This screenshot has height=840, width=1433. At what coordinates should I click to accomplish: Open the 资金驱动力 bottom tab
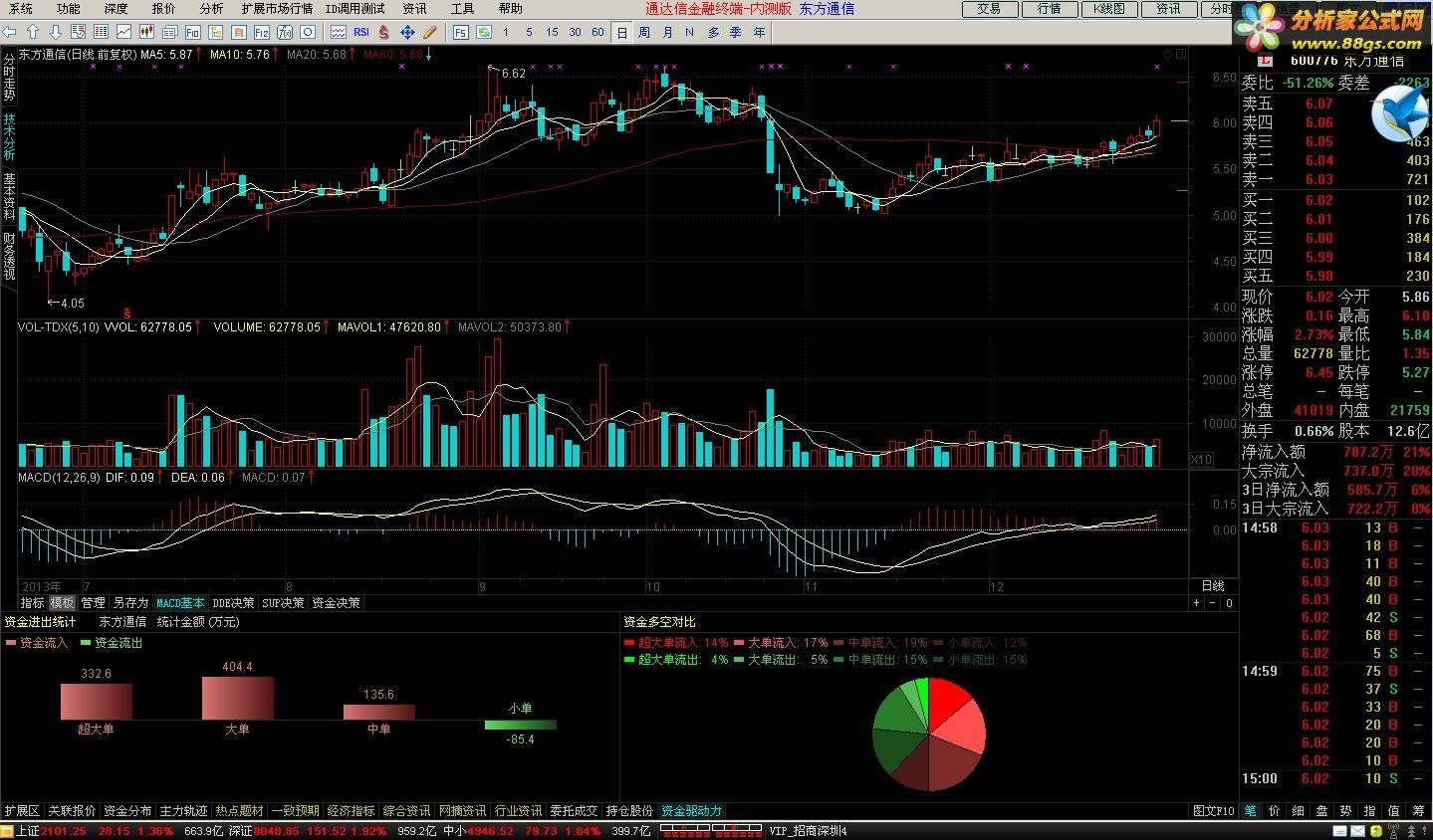(x=691, y=811)
